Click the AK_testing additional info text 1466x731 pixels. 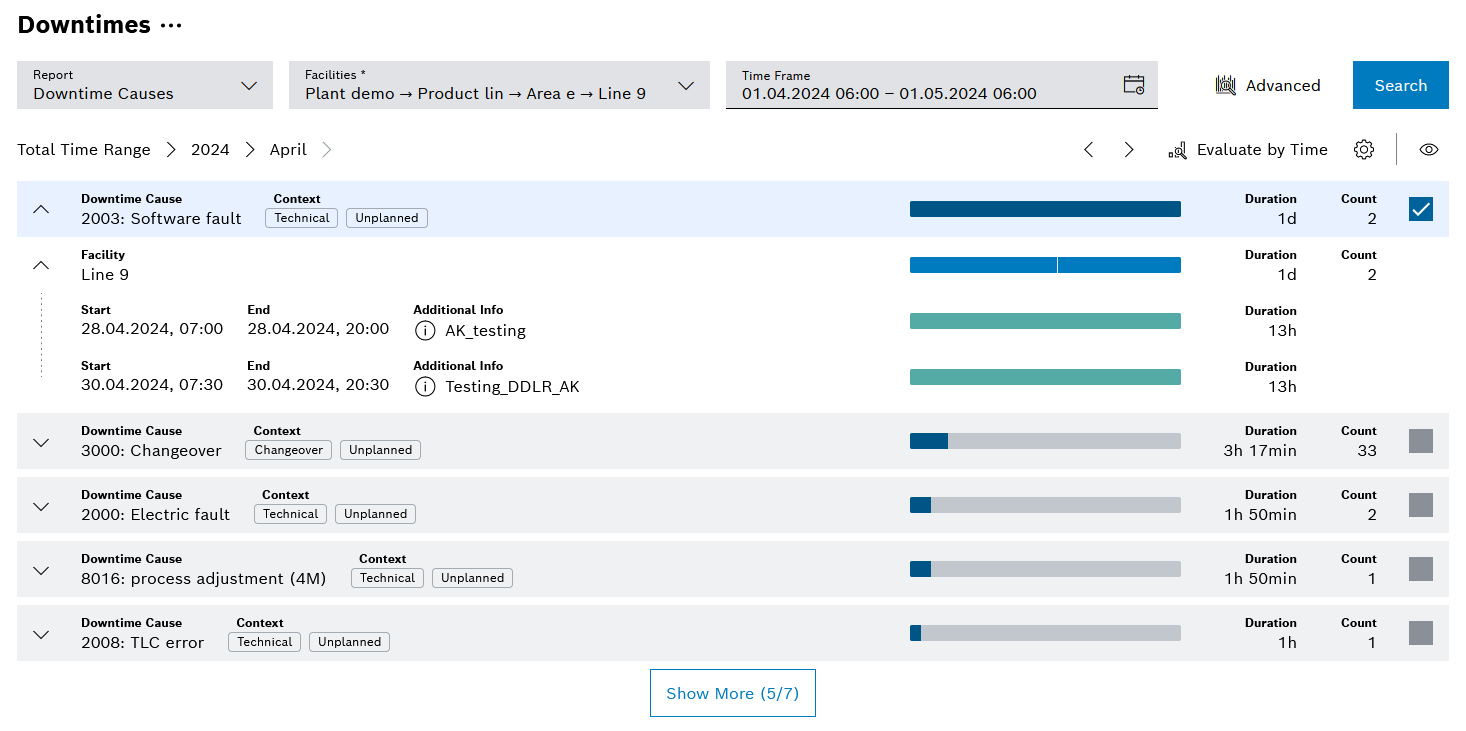[x=485, y=331]
